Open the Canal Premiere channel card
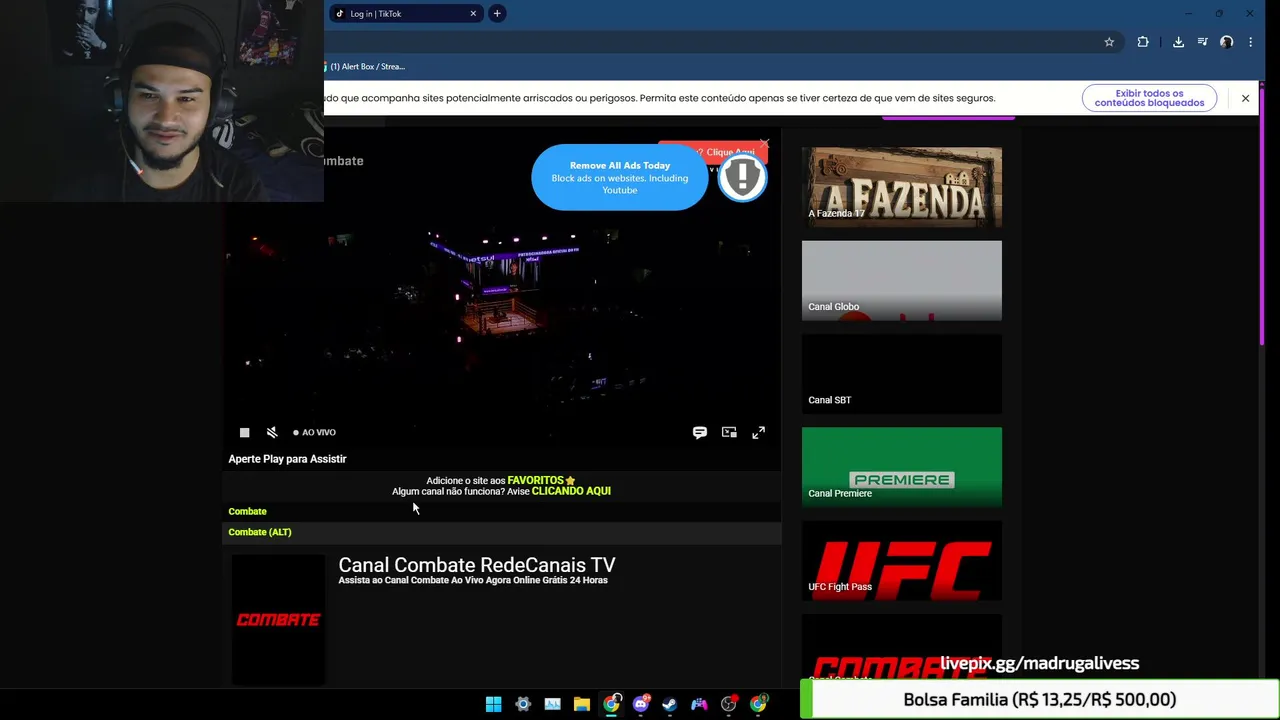 901,467
